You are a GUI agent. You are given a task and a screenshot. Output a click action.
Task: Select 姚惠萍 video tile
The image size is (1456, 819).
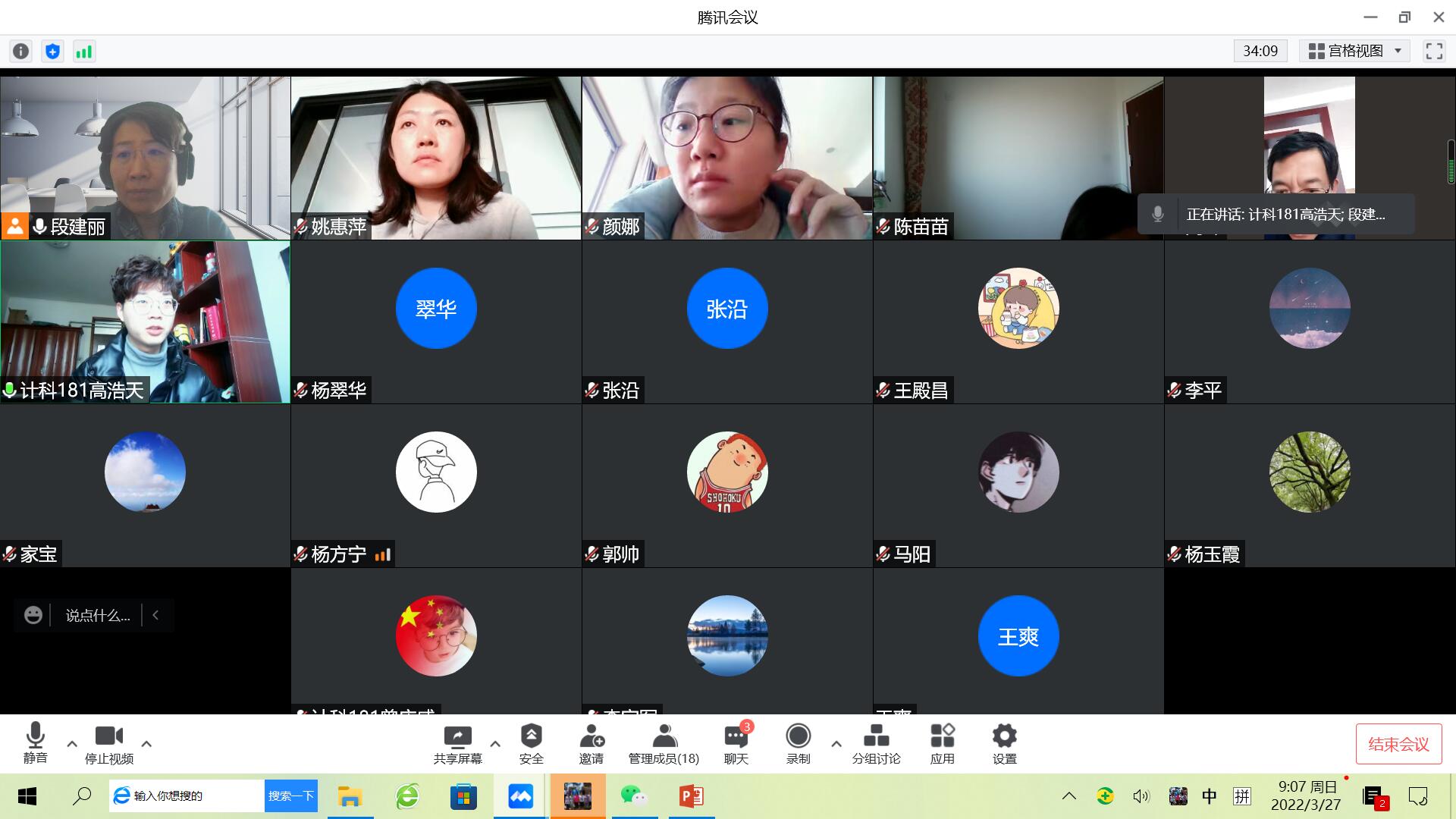(436, 158)
